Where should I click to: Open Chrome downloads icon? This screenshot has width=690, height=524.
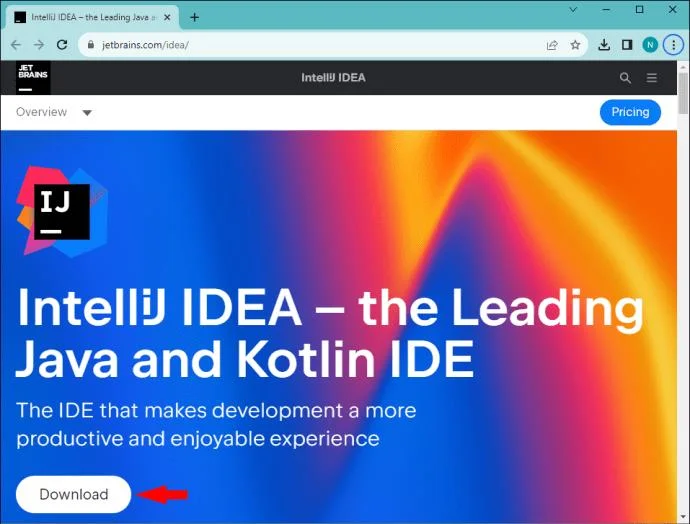(x=604, y=44)
